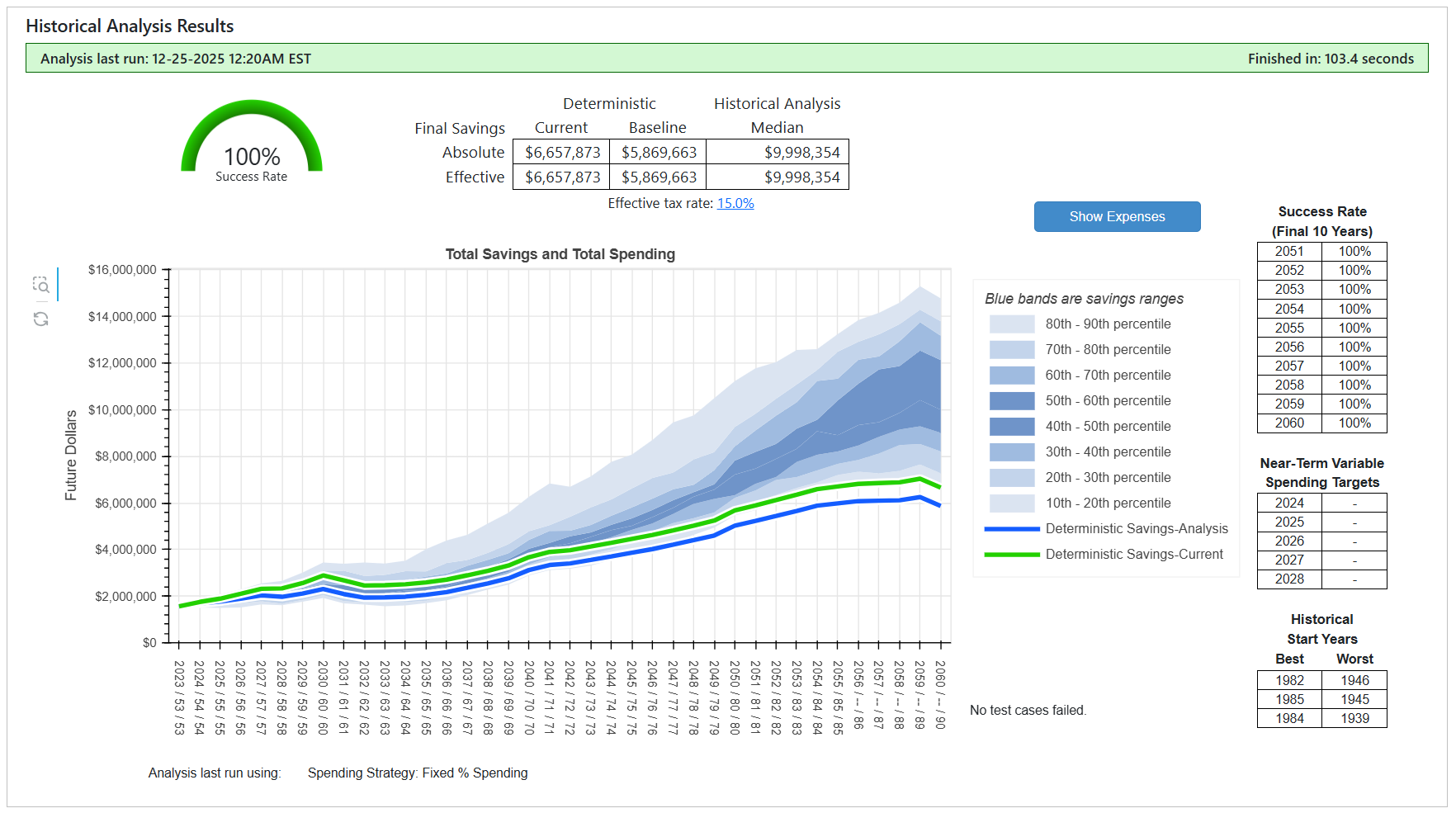Select the Historical Analysis Median absolute value cell
This screenshot has width=1456, height=813.
tap(777, 153)
